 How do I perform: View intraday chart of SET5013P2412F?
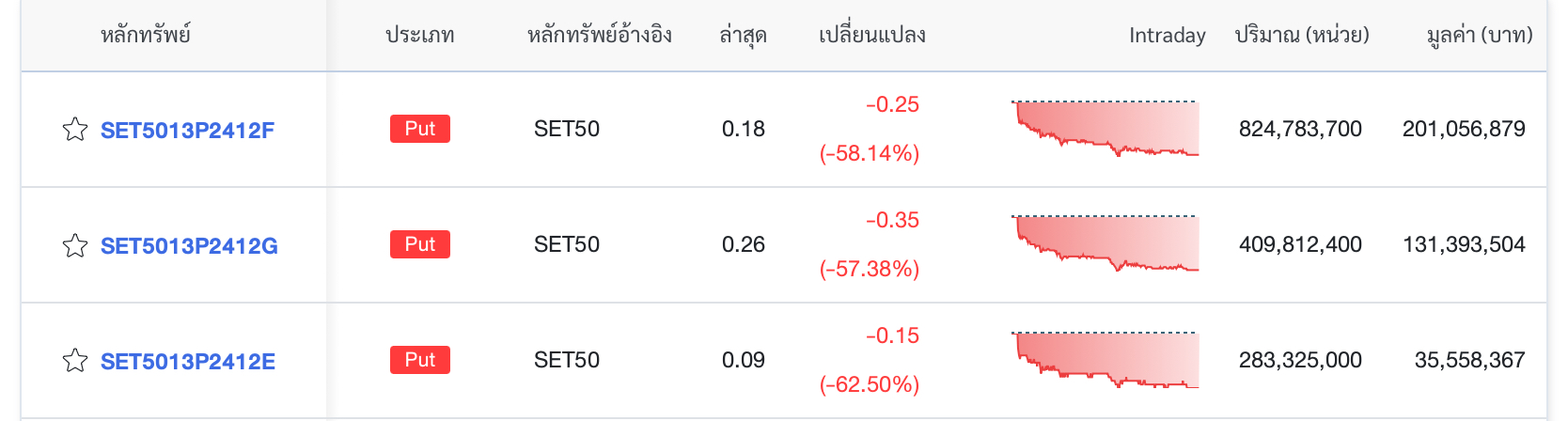tap(1105, 129)
